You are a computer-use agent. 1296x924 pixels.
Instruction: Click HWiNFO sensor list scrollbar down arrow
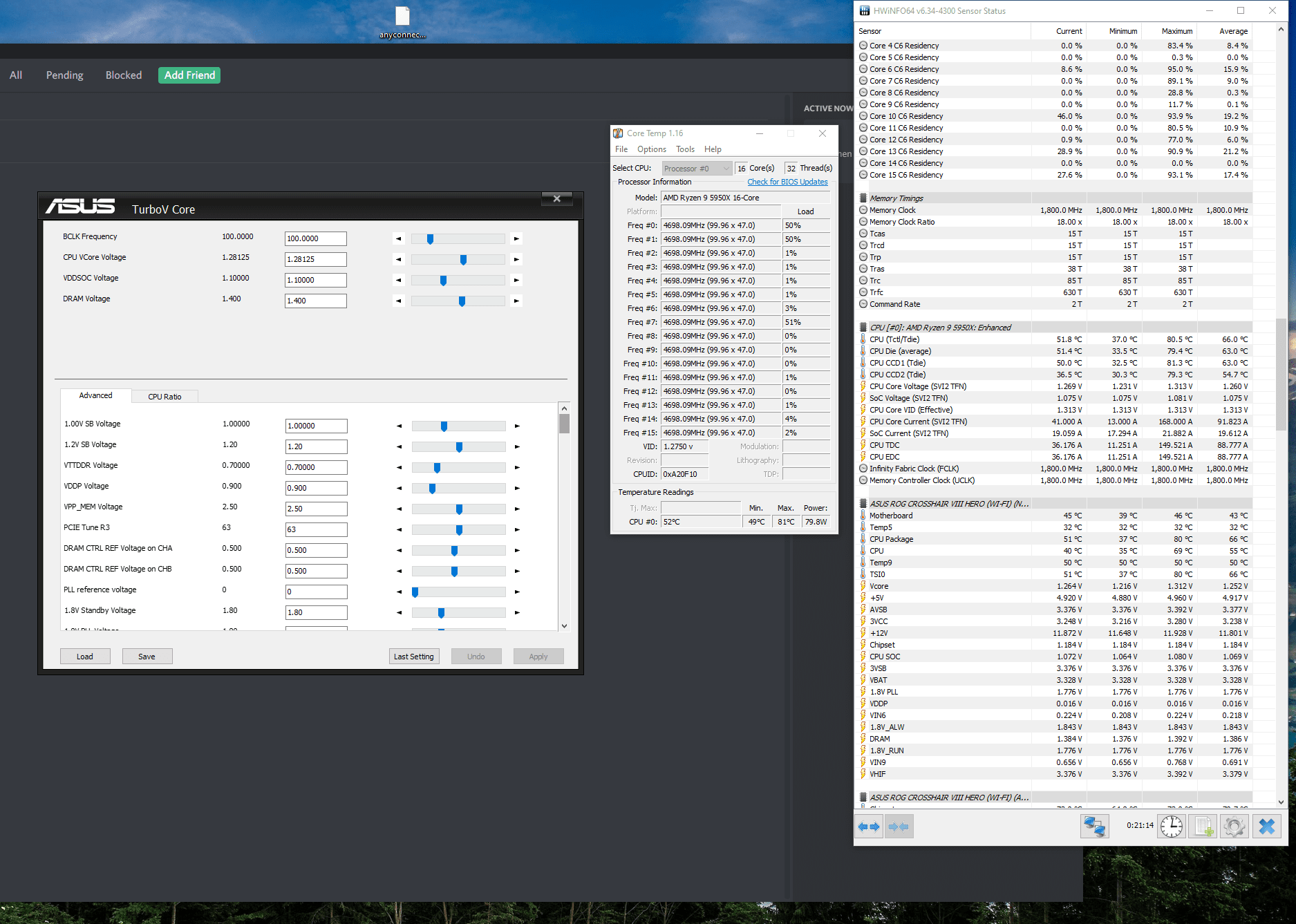click(x=1281, y=802)
